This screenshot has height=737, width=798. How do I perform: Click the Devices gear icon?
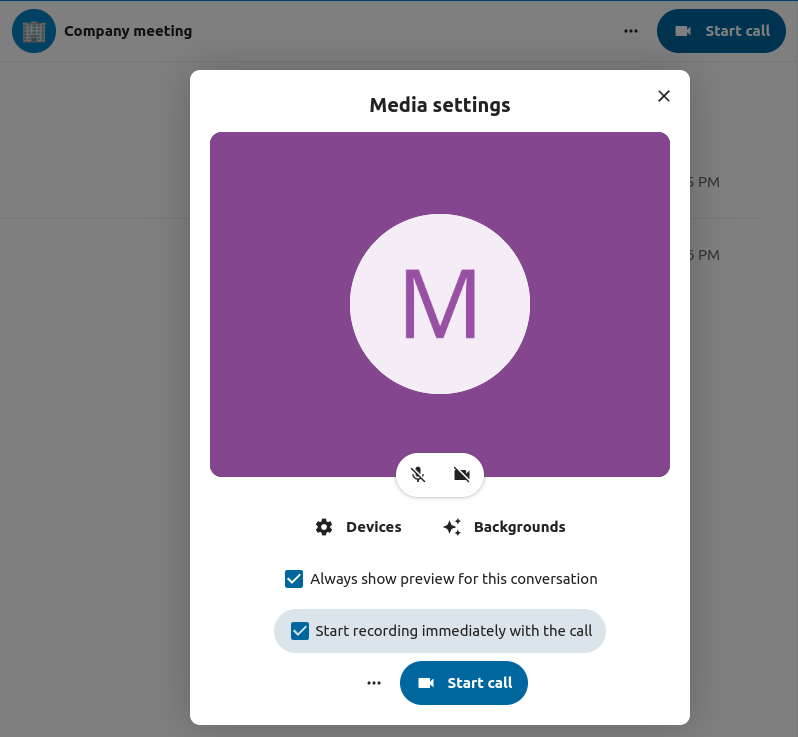[x=324, y=527]
